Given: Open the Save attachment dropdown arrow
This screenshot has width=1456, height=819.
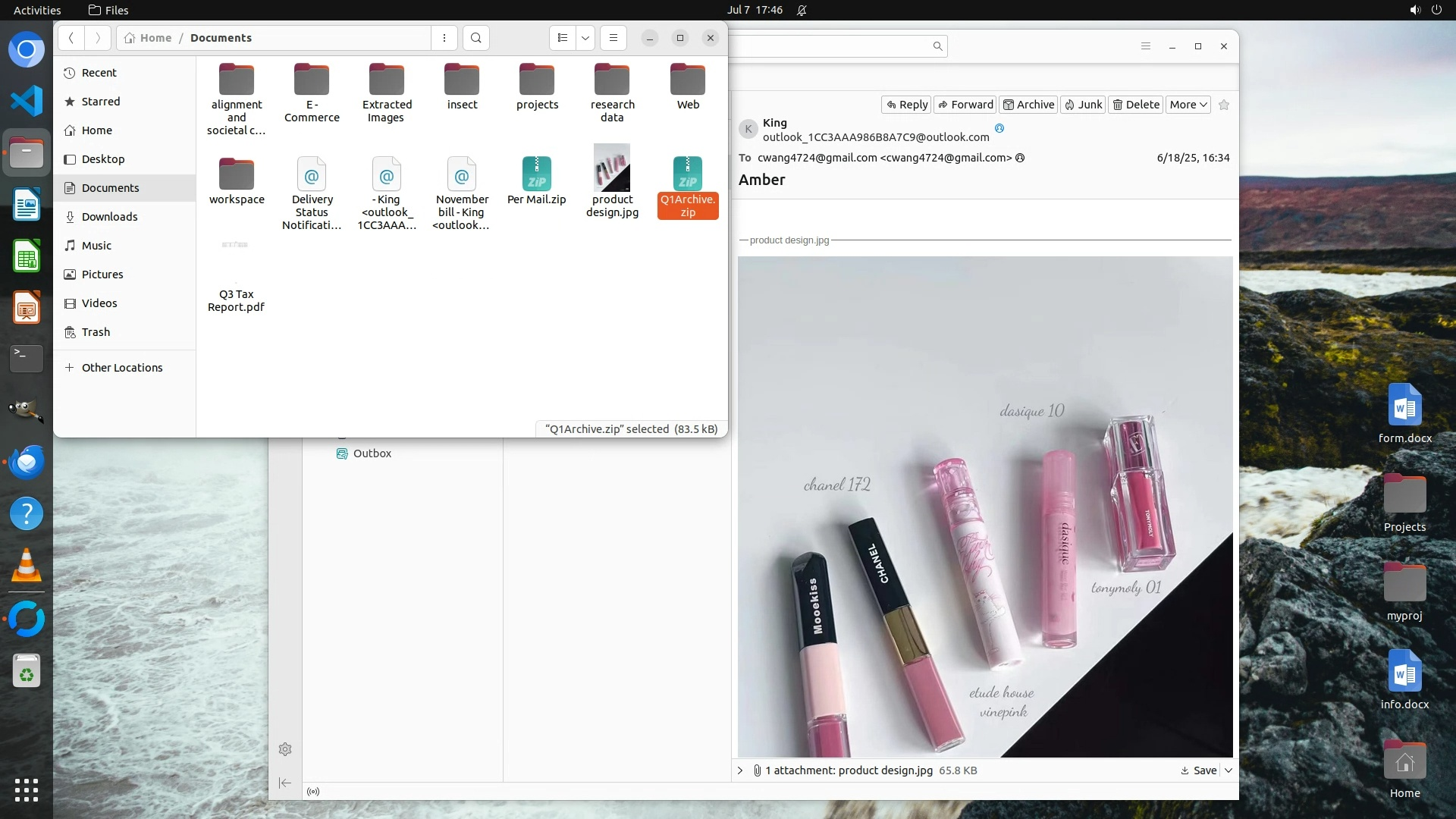Looking at the screenshot, I should tap(1228, 770).
